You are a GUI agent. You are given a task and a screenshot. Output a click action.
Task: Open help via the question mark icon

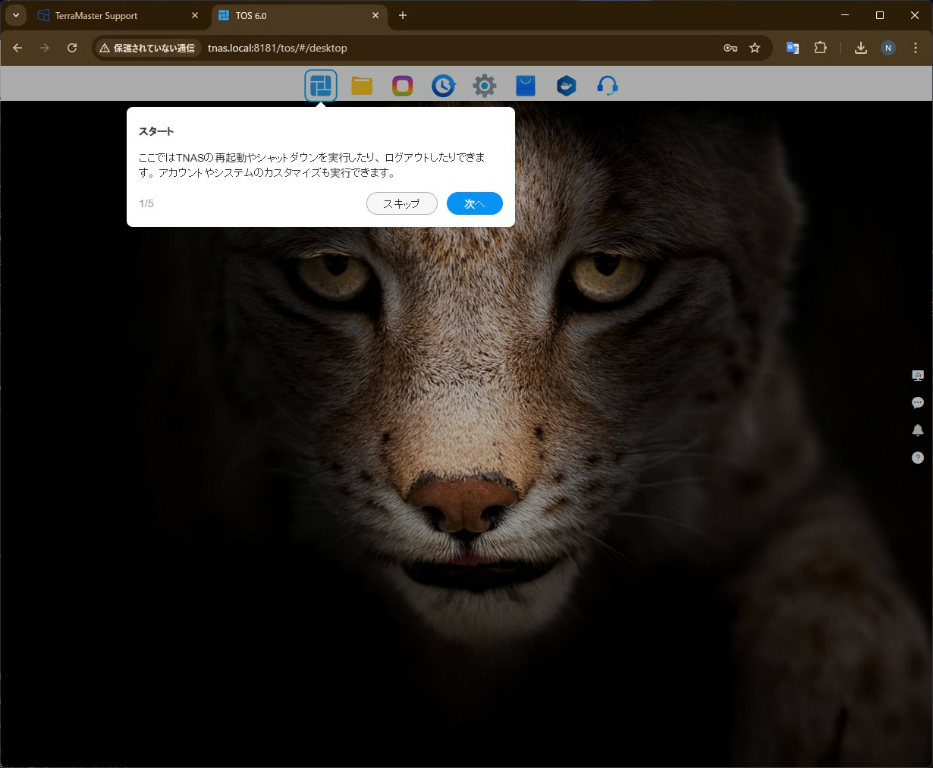(917, 457)
